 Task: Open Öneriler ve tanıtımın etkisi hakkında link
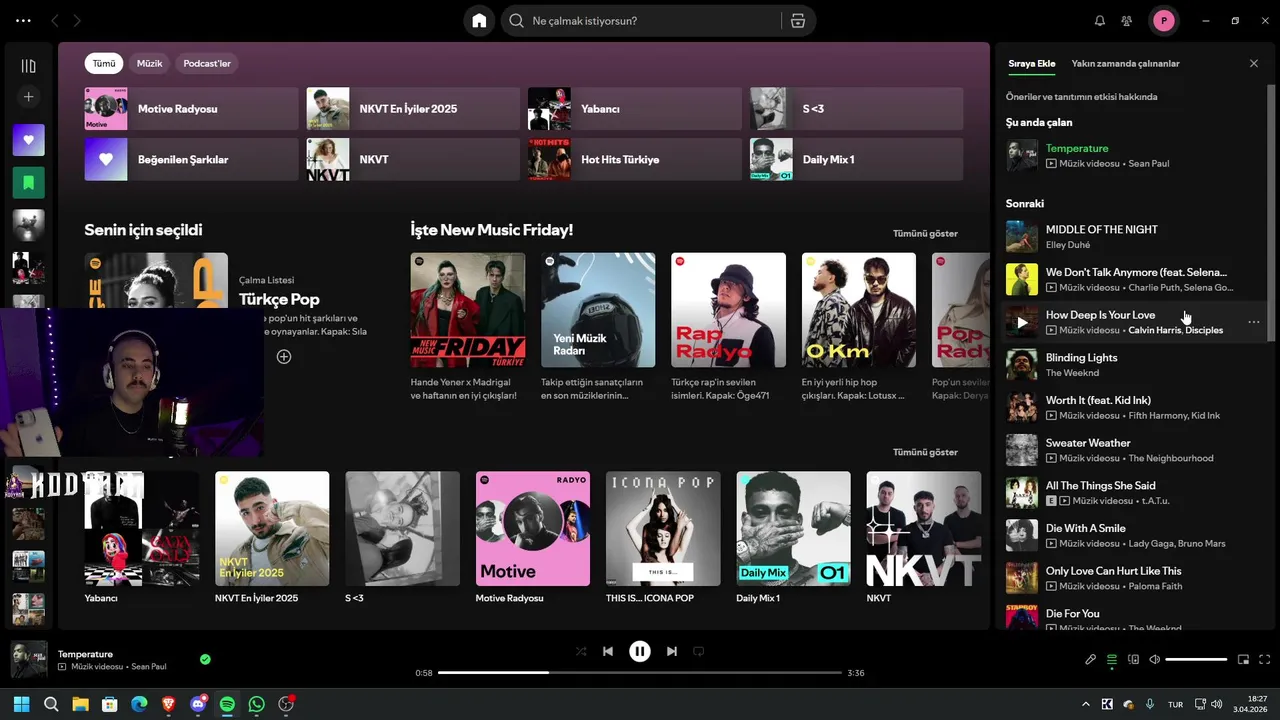point(1081,97)
